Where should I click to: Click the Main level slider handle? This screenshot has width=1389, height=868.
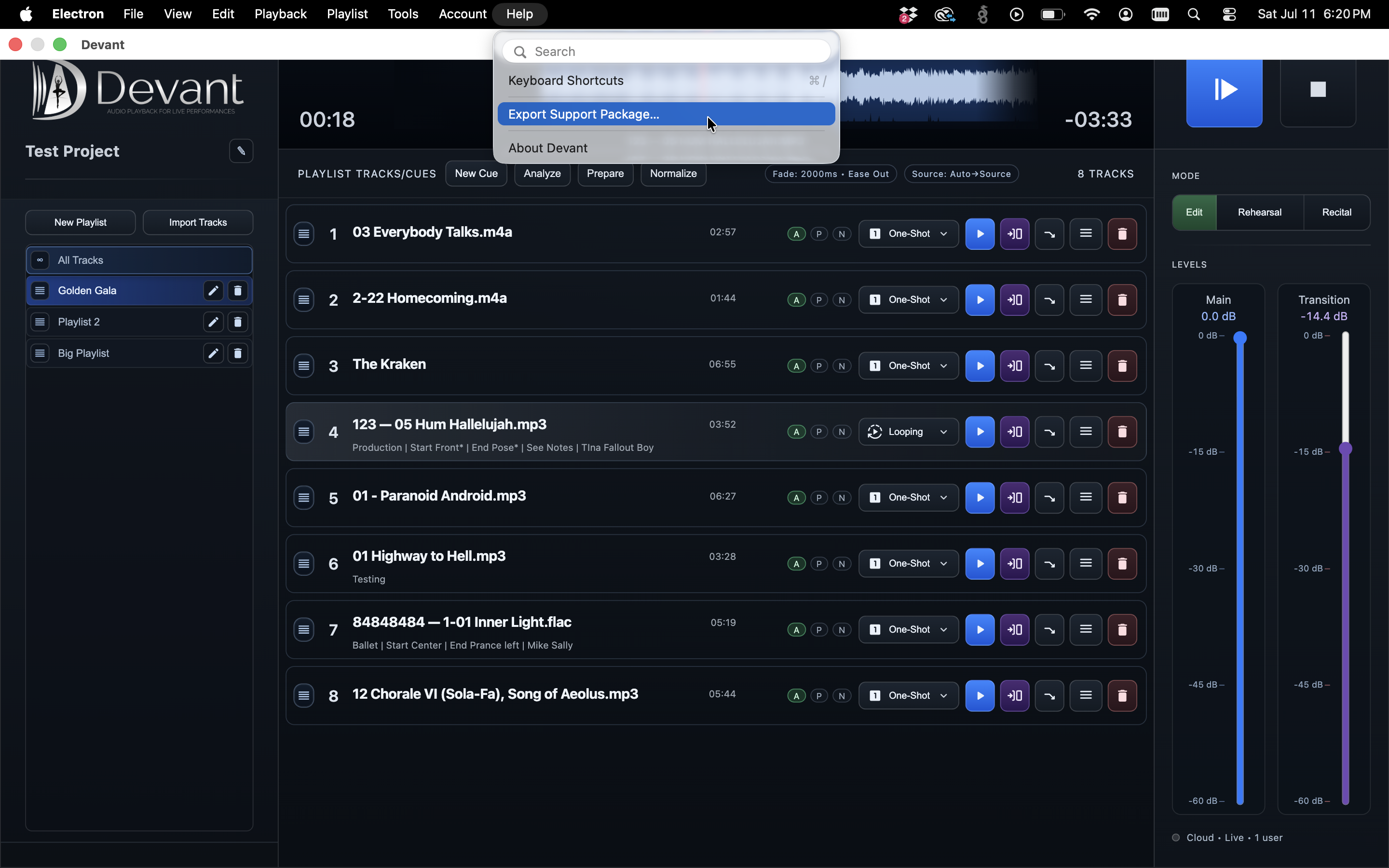click(x=1240, y=338)
